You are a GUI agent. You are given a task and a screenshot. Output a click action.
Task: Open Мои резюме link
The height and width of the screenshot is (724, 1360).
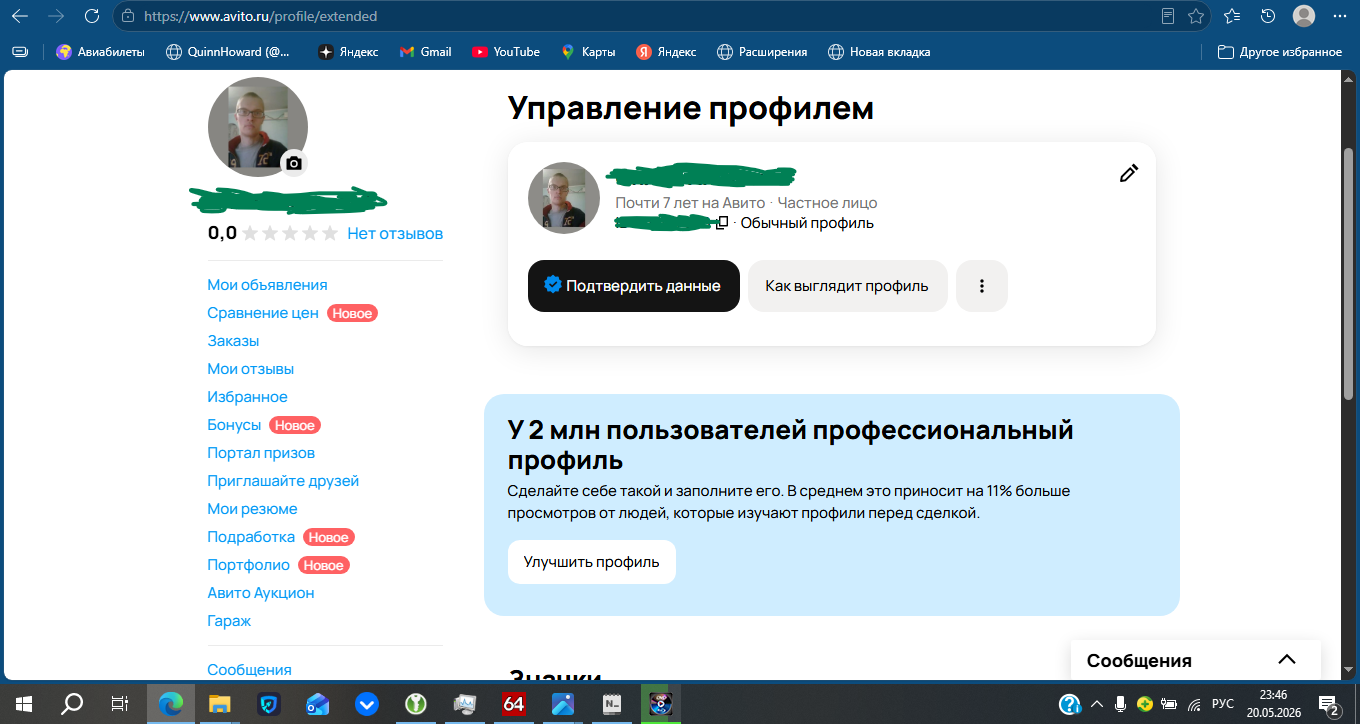252,509
